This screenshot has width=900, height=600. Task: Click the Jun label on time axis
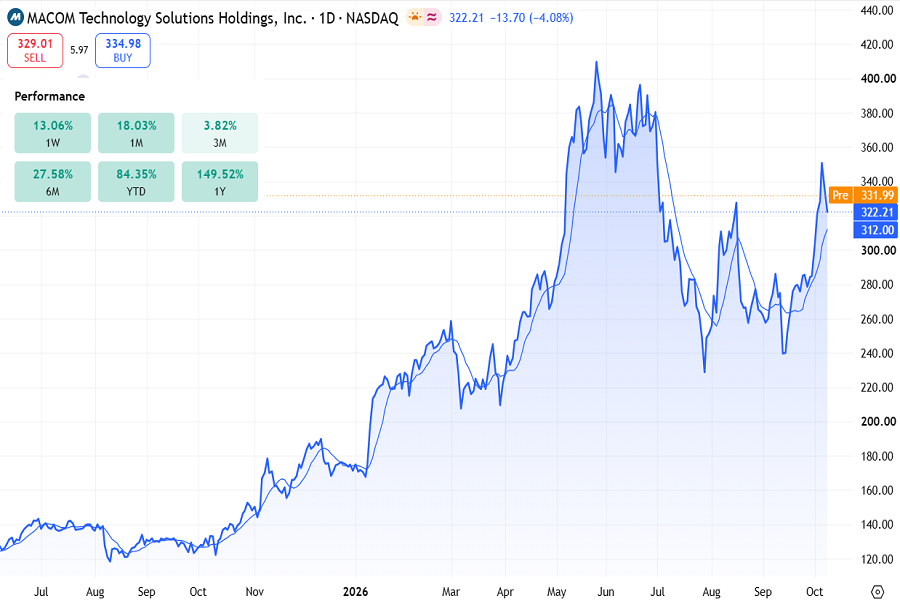[606, 591]
